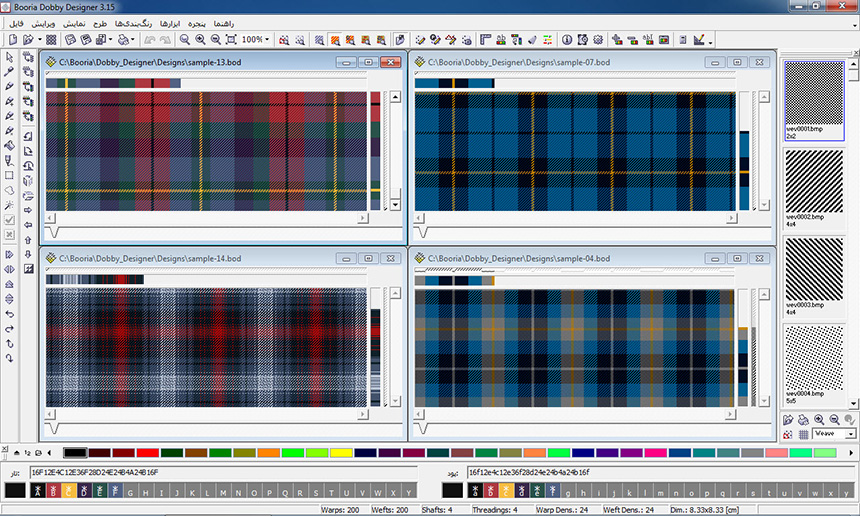
Task: Open the پنجره menu
Action: [196, 24]
